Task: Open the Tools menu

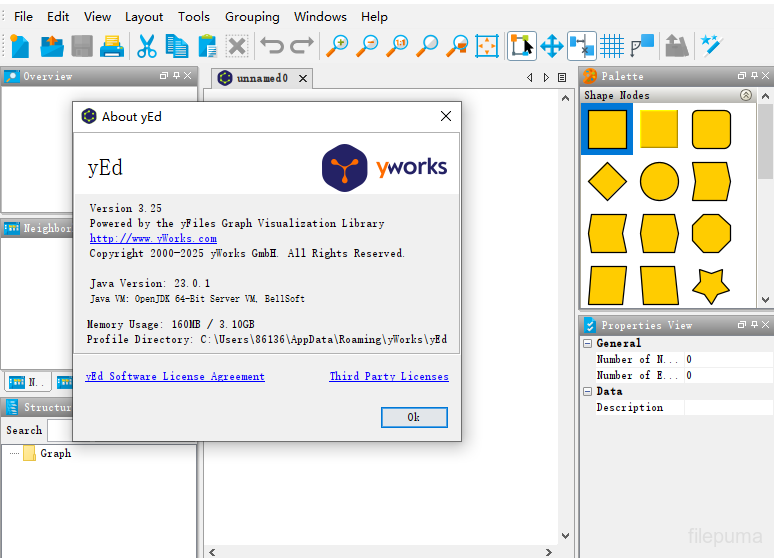Action: pyautogui.click(x=194, y=17)
